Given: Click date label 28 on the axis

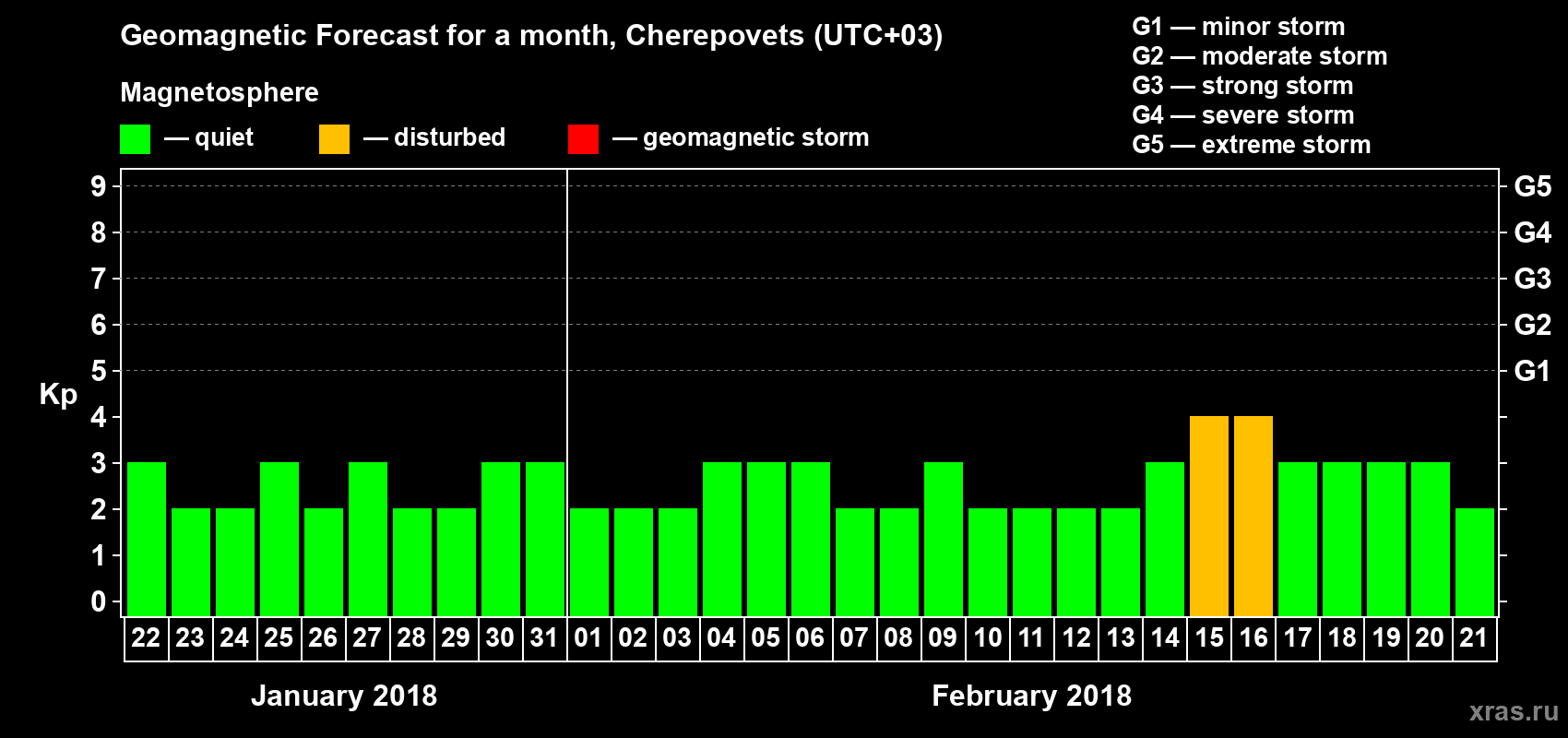Looking at the screenshot, I should 411,637.
